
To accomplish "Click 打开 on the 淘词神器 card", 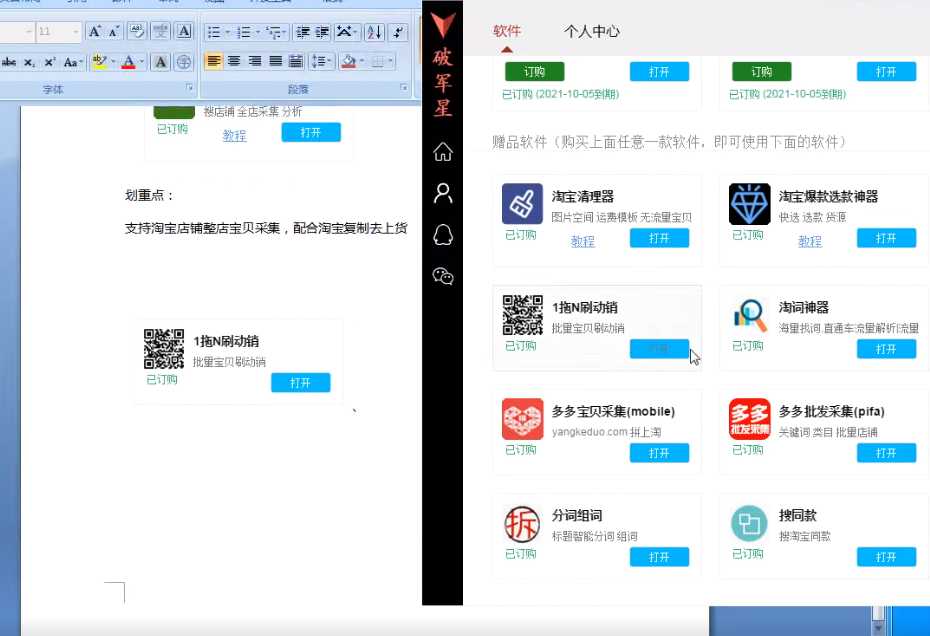I will pyautogui.click(x=887, y=349).
